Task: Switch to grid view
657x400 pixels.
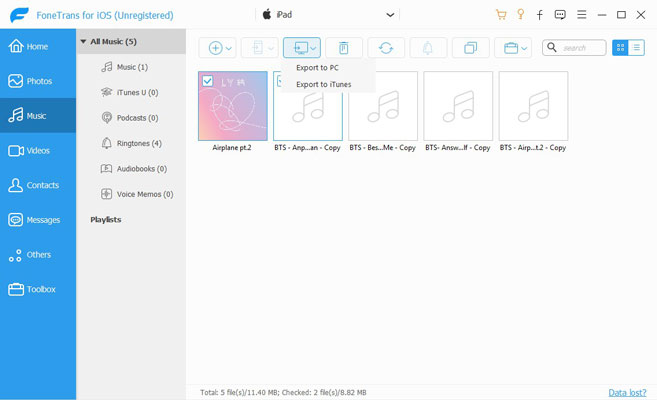Action: (620, 48)
